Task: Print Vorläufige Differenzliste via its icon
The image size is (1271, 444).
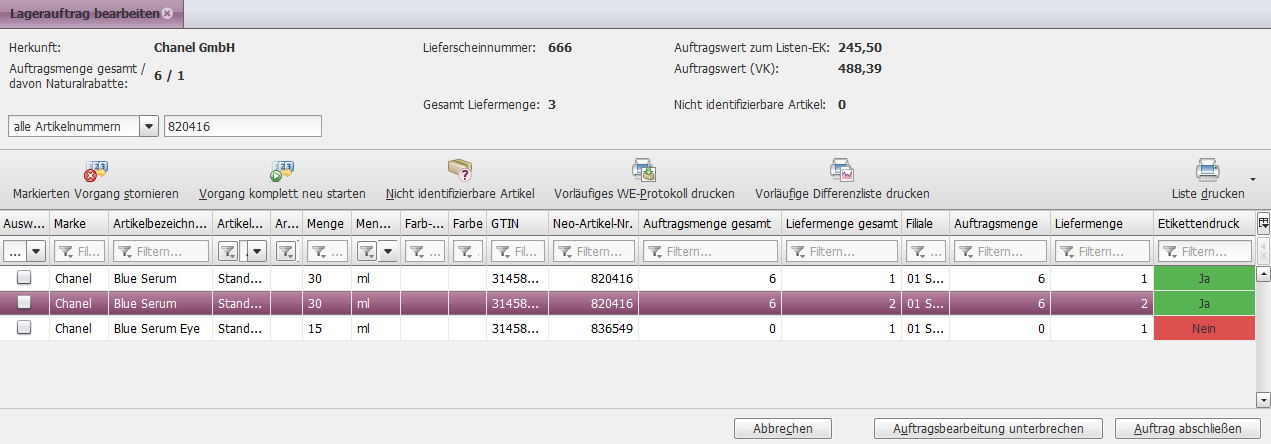Action: point(842,170)
